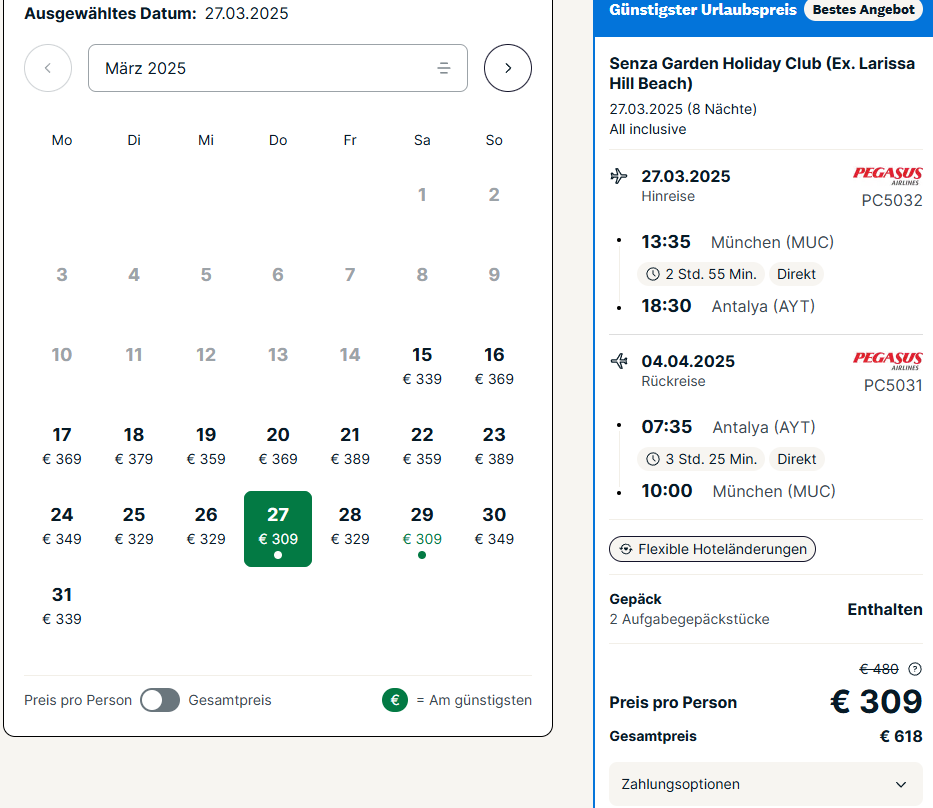The width and height of the screenshot is (933, 808).
Task: Click the outbound flight airplane icon
Action: (619, 176)
